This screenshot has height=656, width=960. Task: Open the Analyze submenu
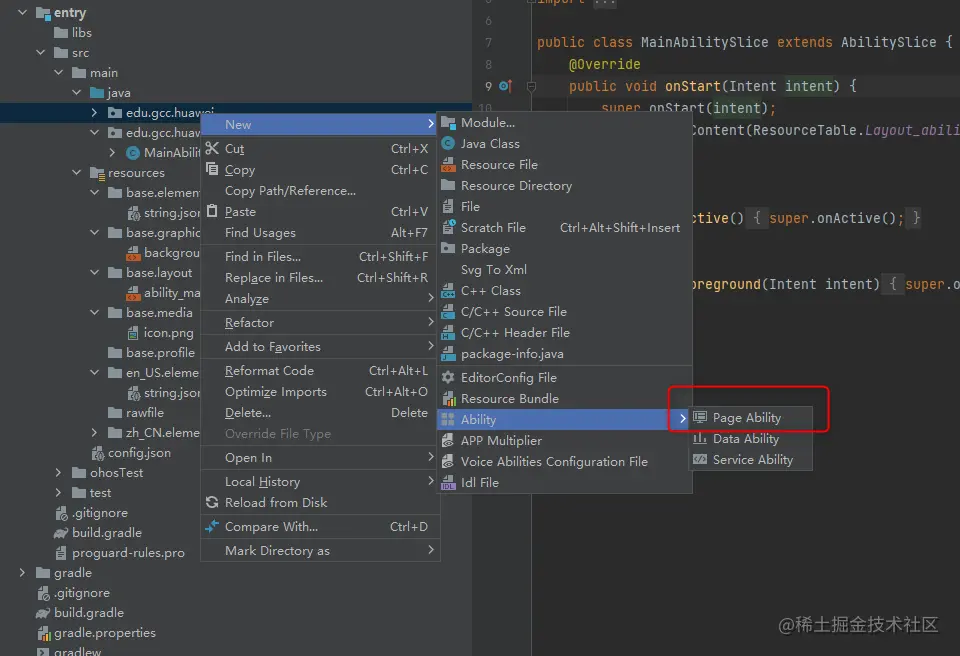tap(320, 298)
